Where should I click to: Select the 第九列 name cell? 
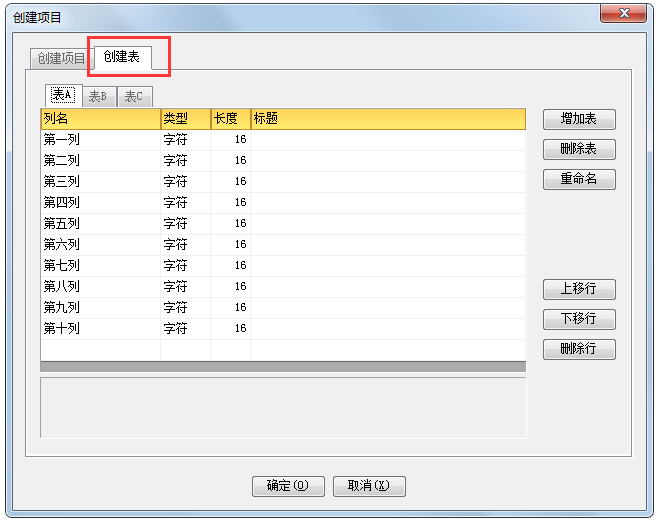coord(101,308)
